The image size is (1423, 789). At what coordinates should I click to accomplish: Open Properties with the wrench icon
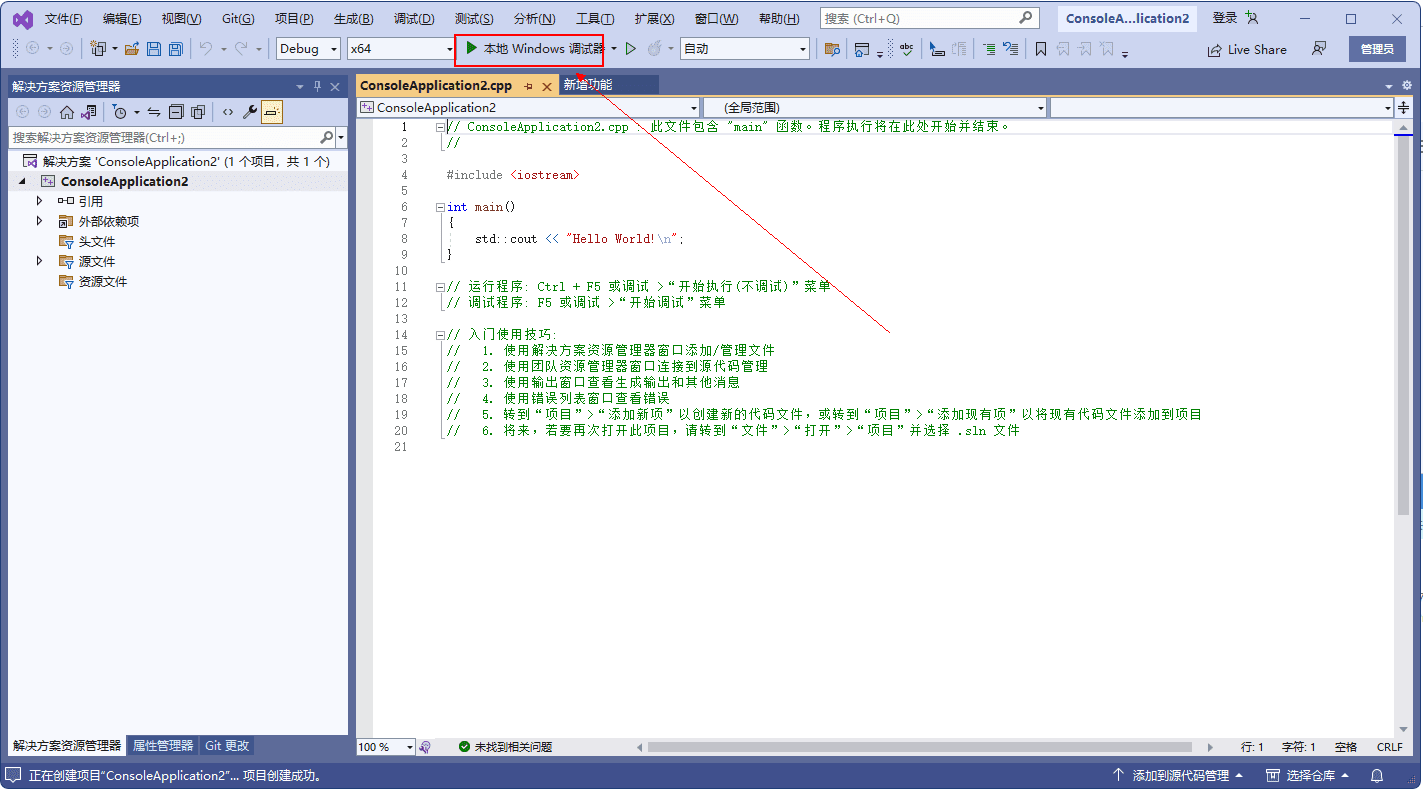(250, 112)
